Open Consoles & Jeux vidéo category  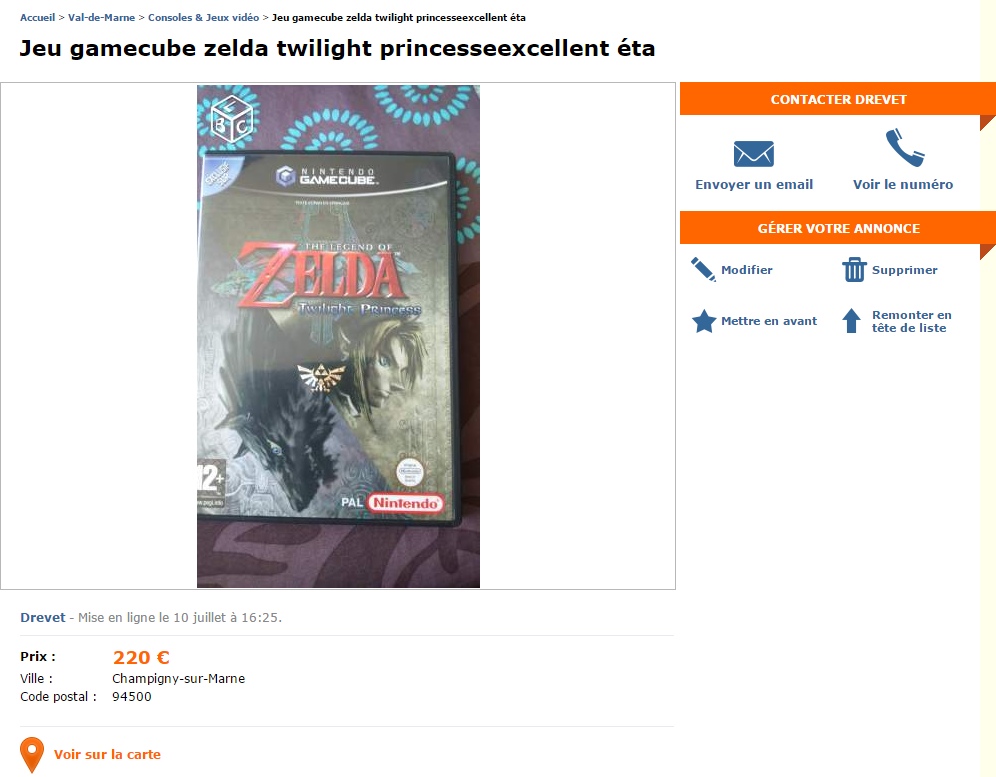tap(203, 18)
